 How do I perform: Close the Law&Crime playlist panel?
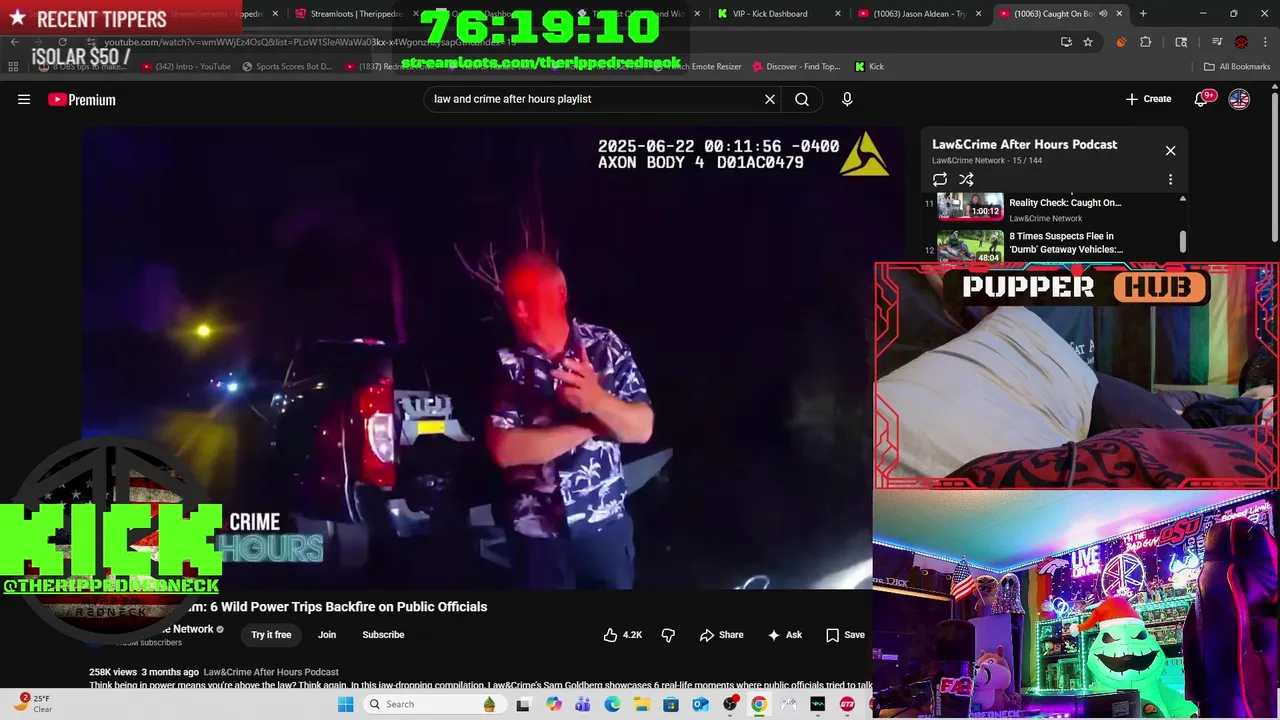point(1170,151)
